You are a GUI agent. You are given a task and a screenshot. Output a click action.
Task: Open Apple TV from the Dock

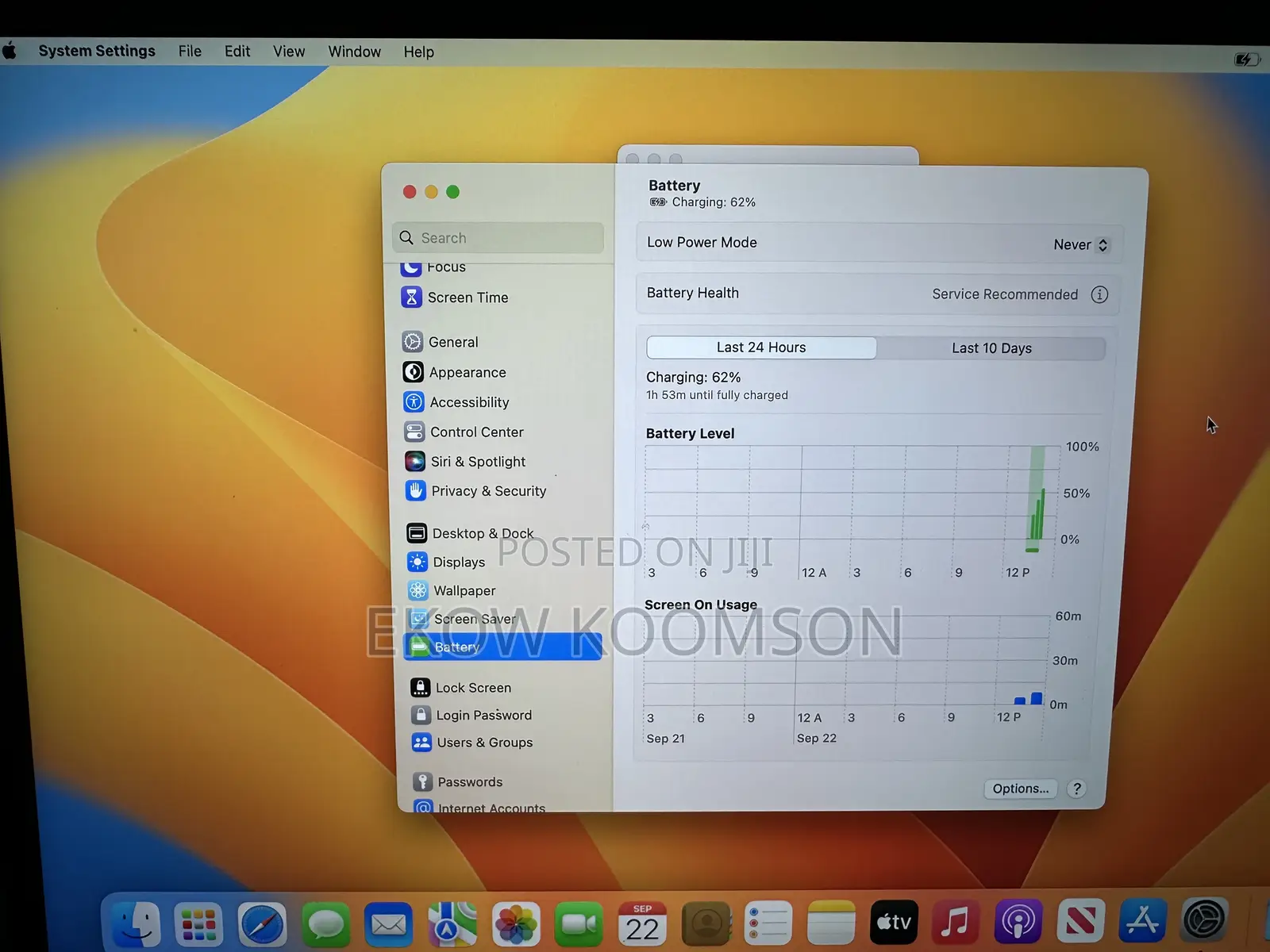(894, 923)
